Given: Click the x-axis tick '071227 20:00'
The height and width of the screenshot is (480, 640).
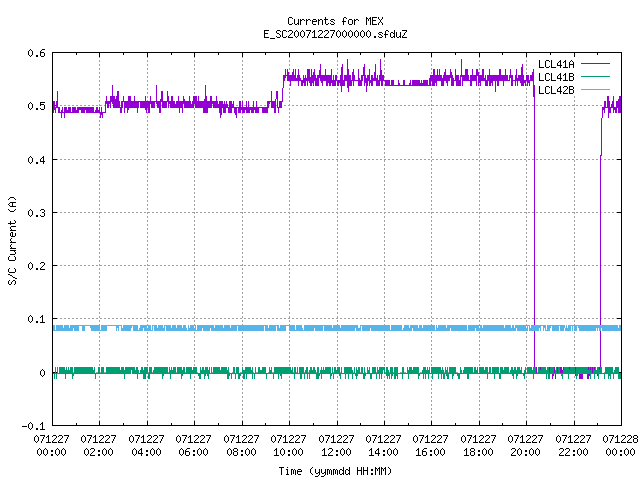Looking at the screenshot, I should coord(525,446).
